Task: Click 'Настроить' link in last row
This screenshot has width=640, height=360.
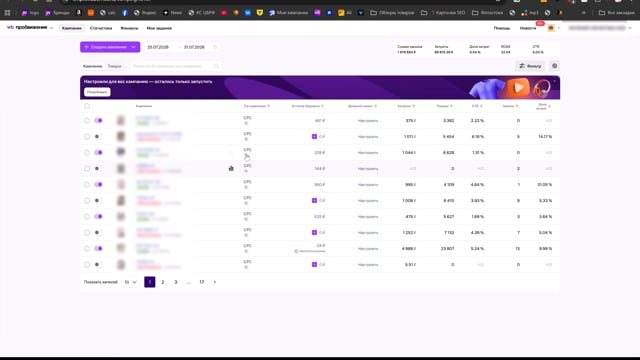Action: click(368, 264)
